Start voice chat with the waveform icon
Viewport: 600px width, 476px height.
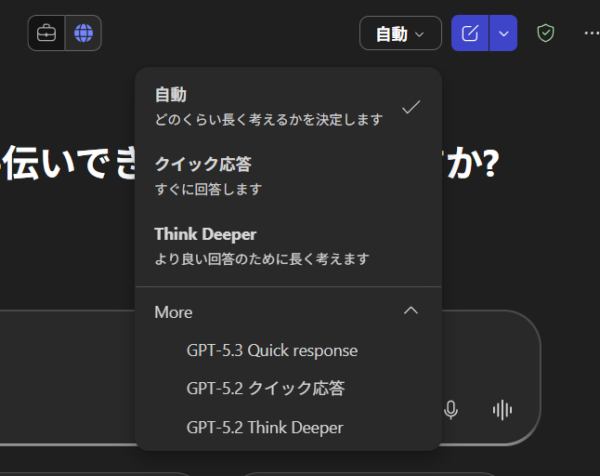coord(502,409)
